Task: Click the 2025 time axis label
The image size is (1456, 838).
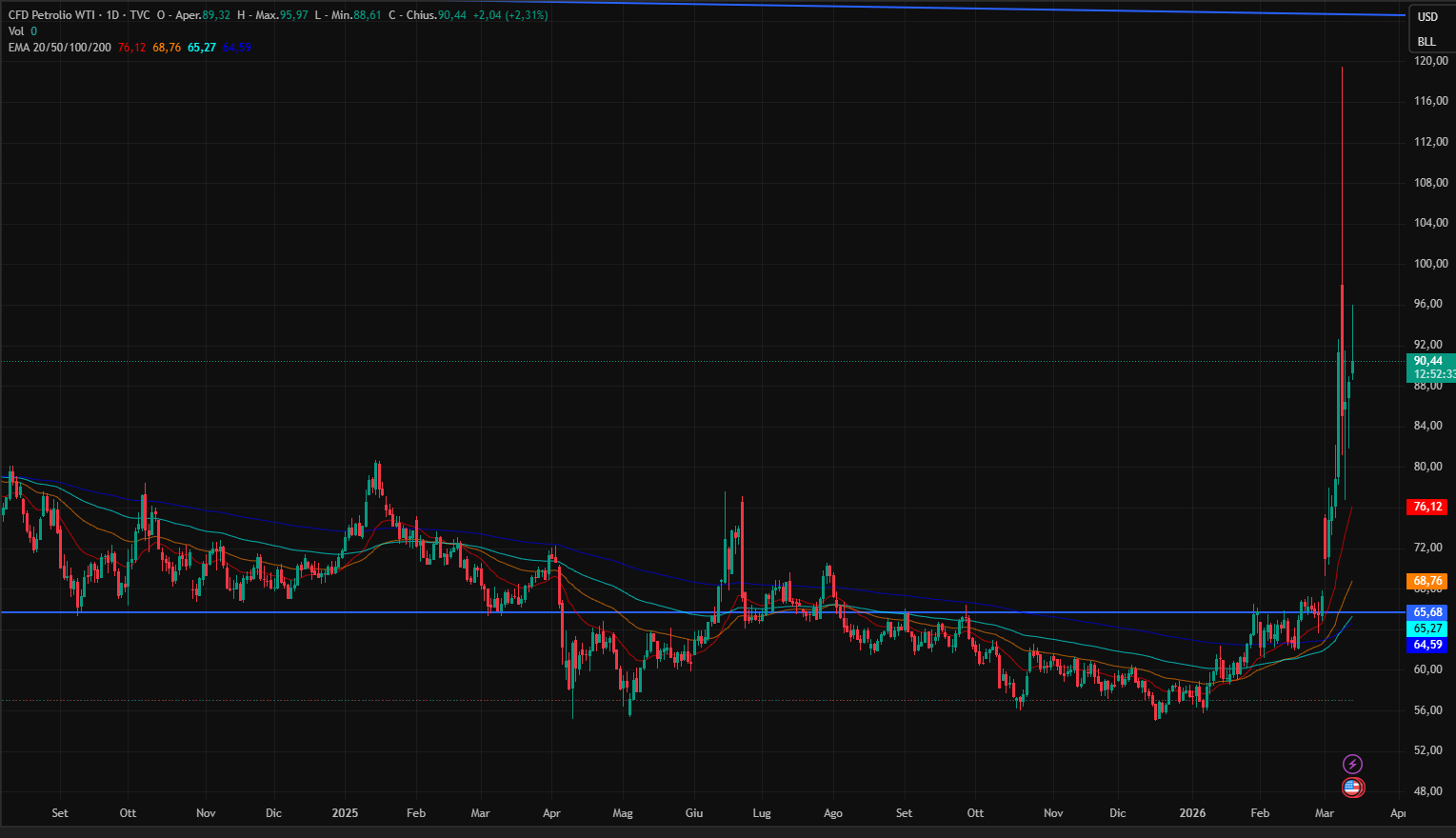Action: coord(345,813)
